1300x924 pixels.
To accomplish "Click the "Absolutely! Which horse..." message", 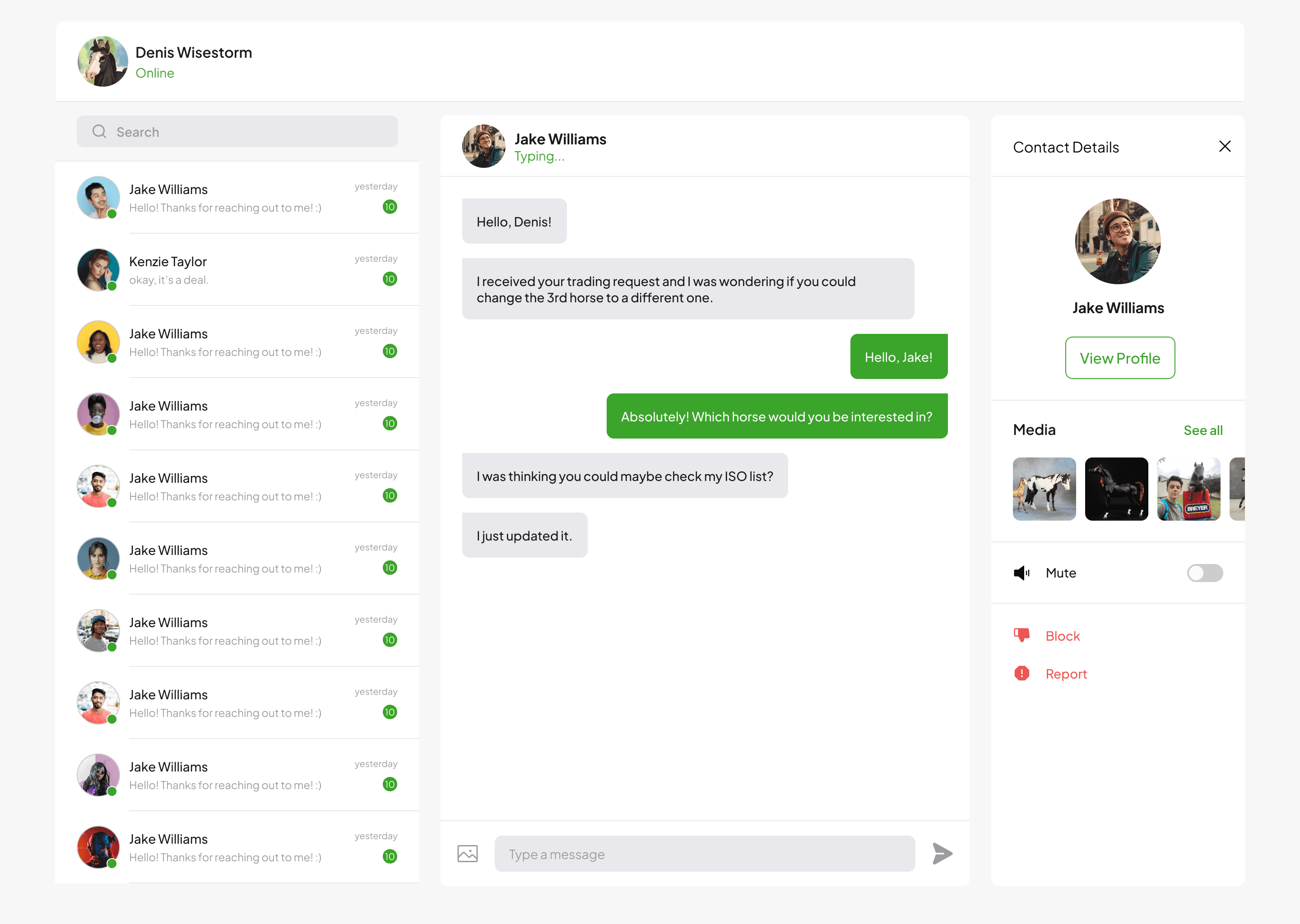I will click(x=777, y=416).
